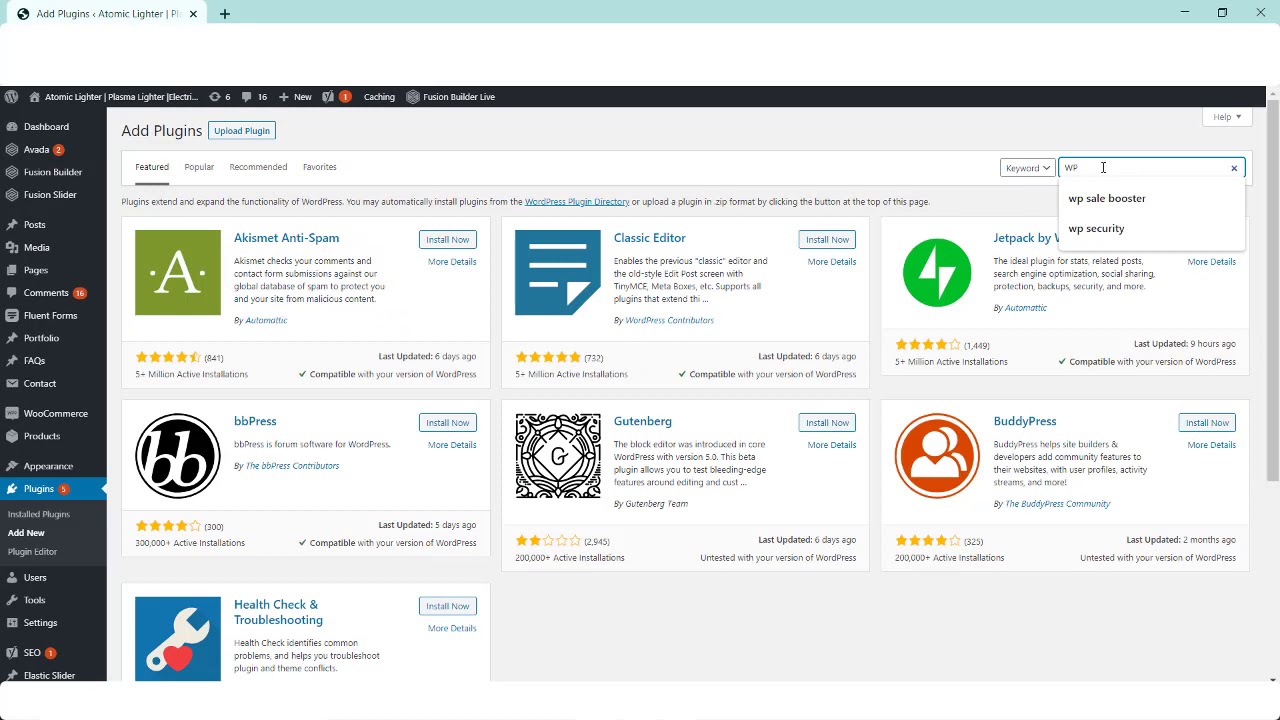1280x720 pixels.
Task: Open Plugin Editor submenu item
Action: (x=32, y=552)
